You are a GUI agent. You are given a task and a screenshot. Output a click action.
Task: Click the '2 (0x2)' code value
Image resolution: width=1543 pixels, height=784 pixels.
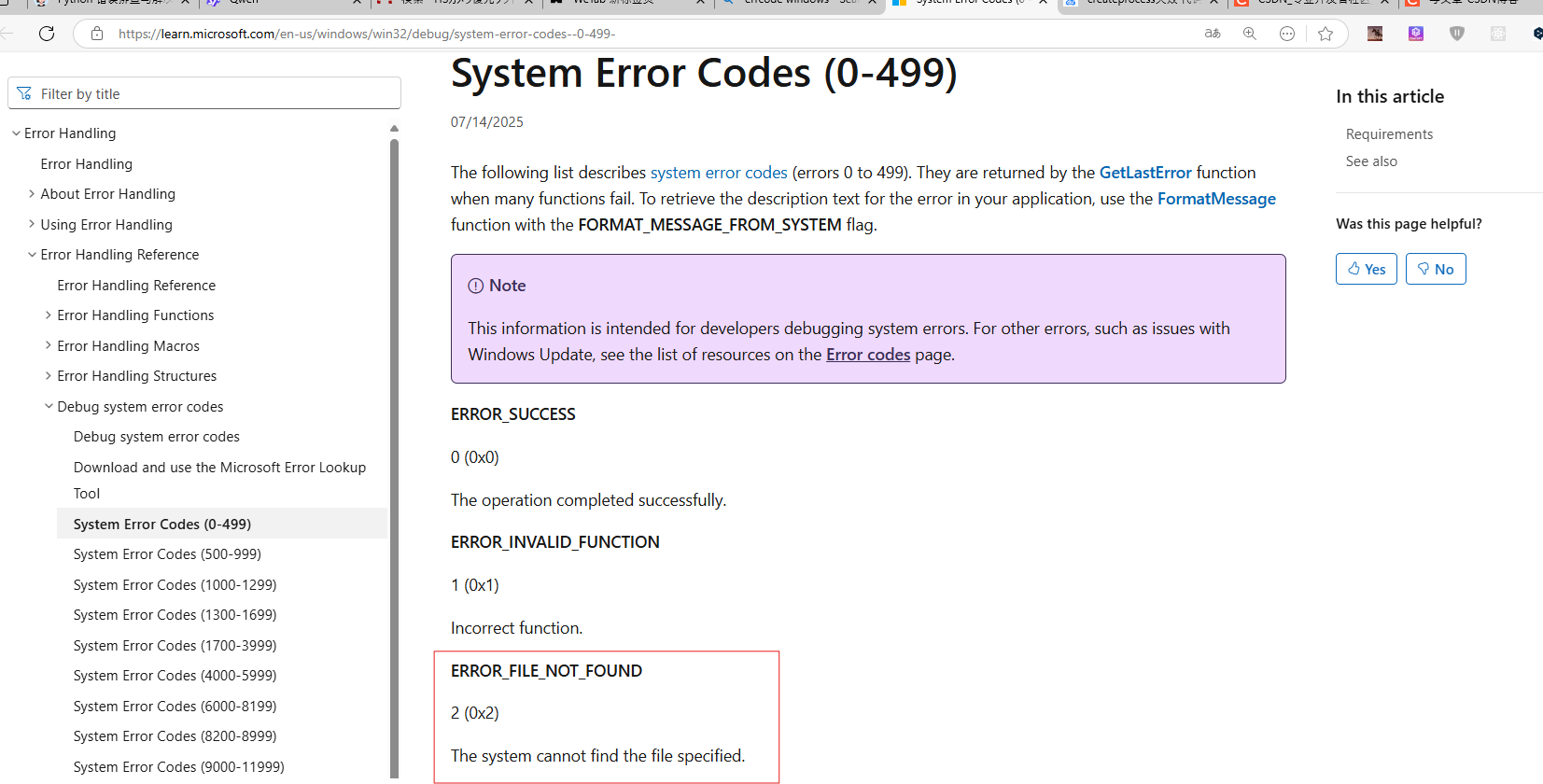pyautogui.click(x=475, y=713)
